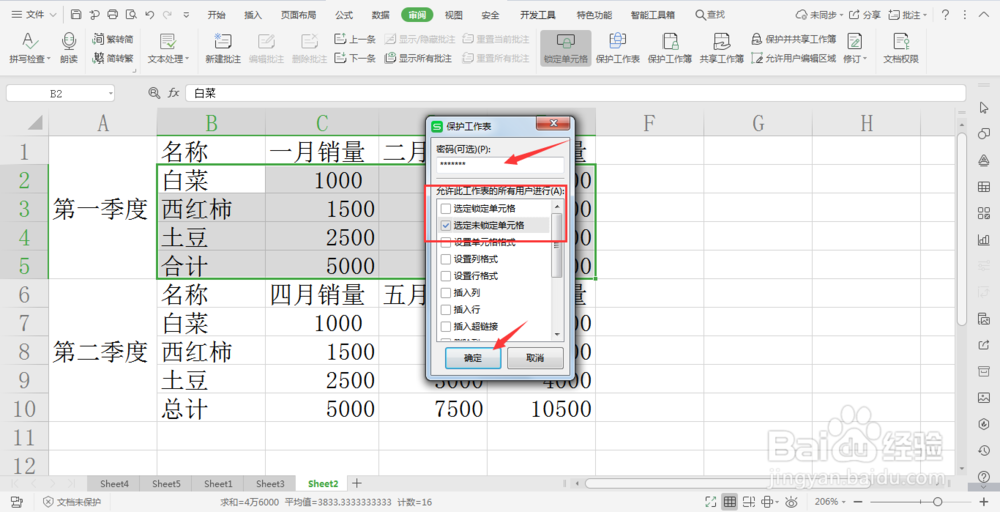
Task: Click the zoom magnifier beside formula bar
Action: click(x=154, y=93)
